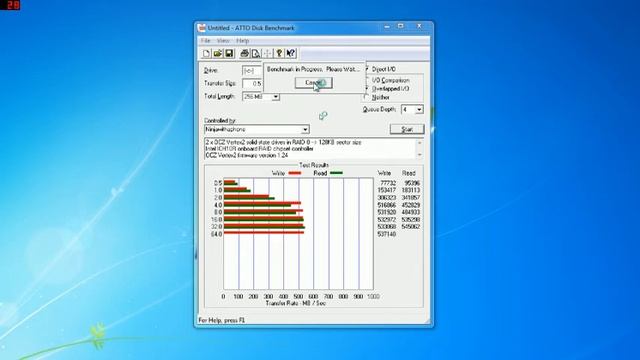640x360 pixels.
Task: Click the 'Transfer Rate - MB / Sec' axis label
Action: [x=296, y=303]
